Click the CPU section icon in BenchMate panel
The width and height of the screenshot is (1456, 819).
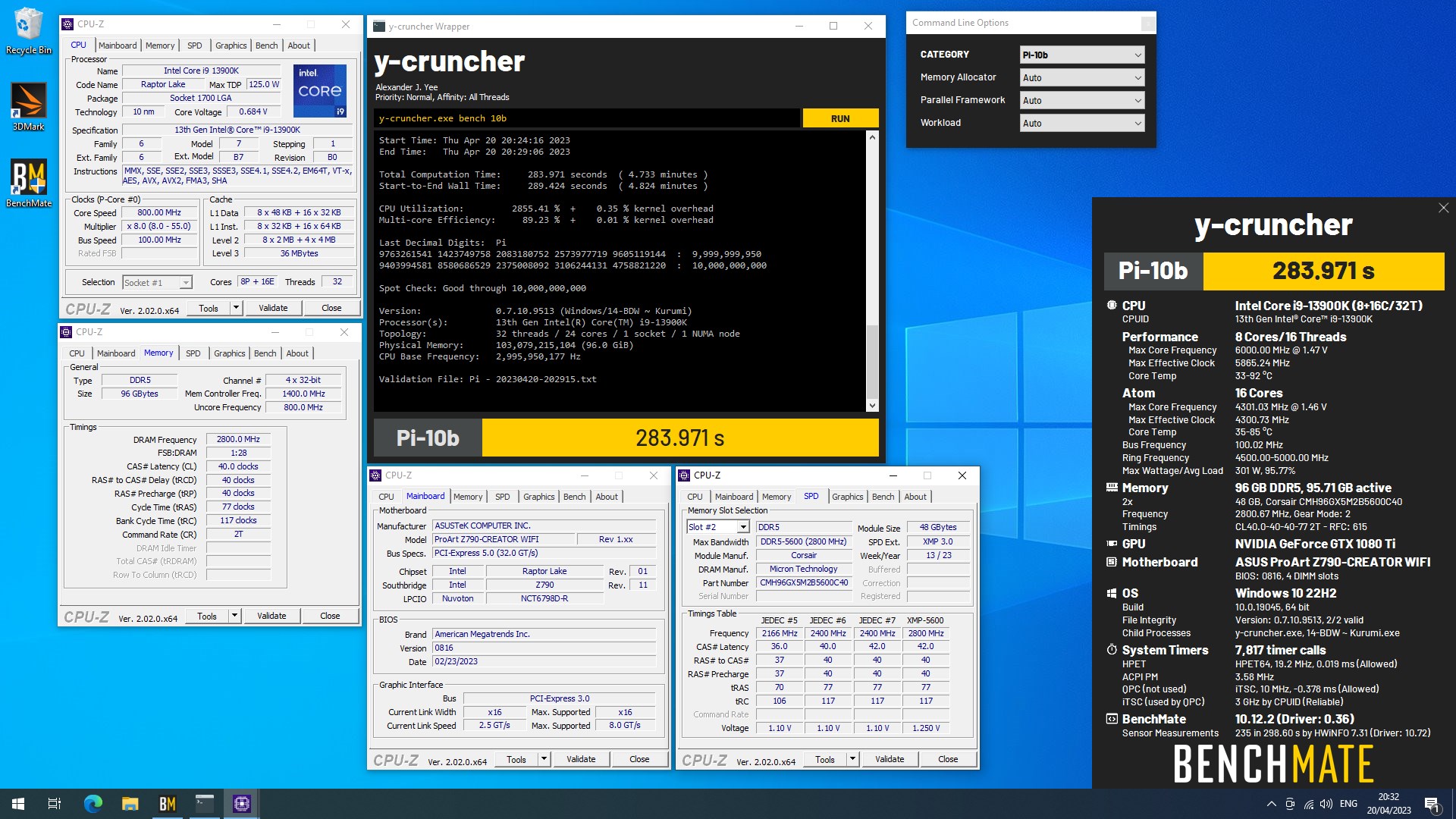point(1112,306)
